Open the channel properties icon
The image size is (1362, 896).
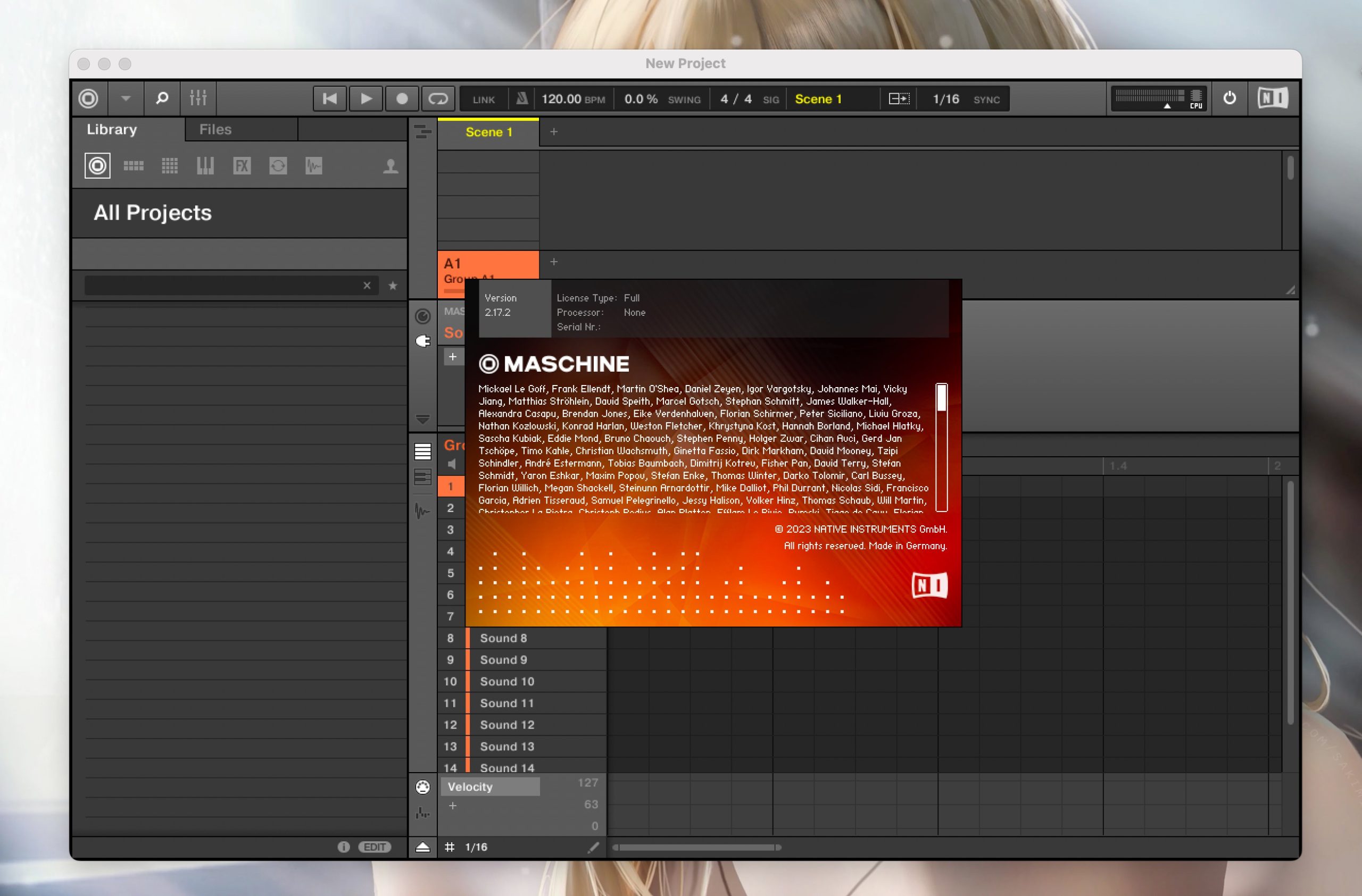pos(422,316)
